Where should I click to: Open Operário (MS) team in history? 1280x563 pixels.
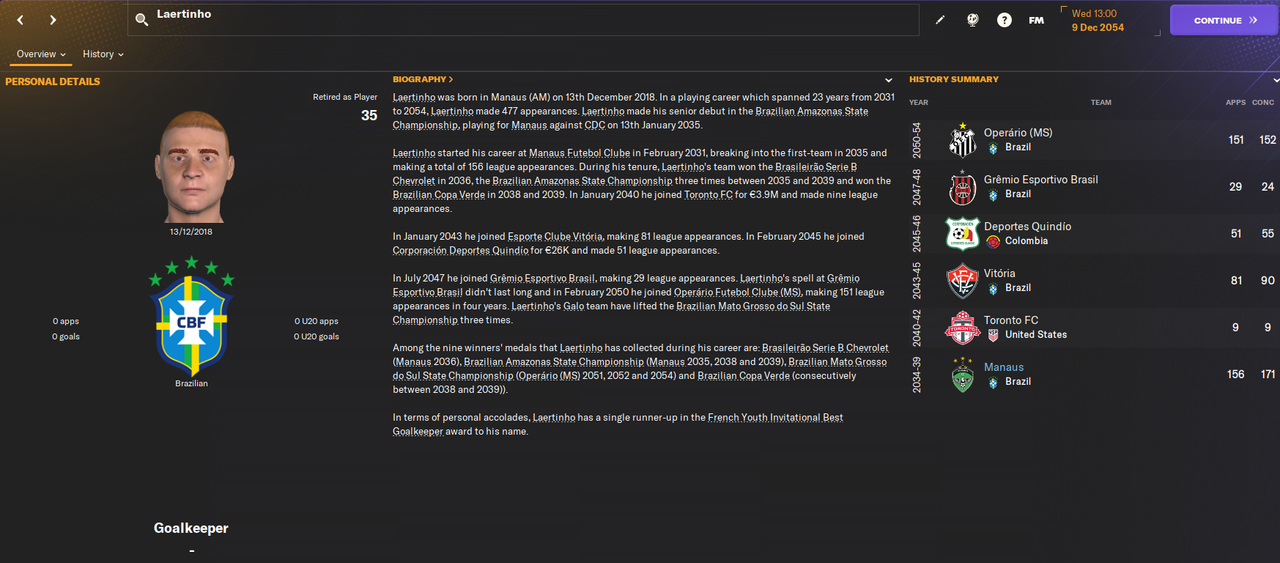[x=1018, y=132]
